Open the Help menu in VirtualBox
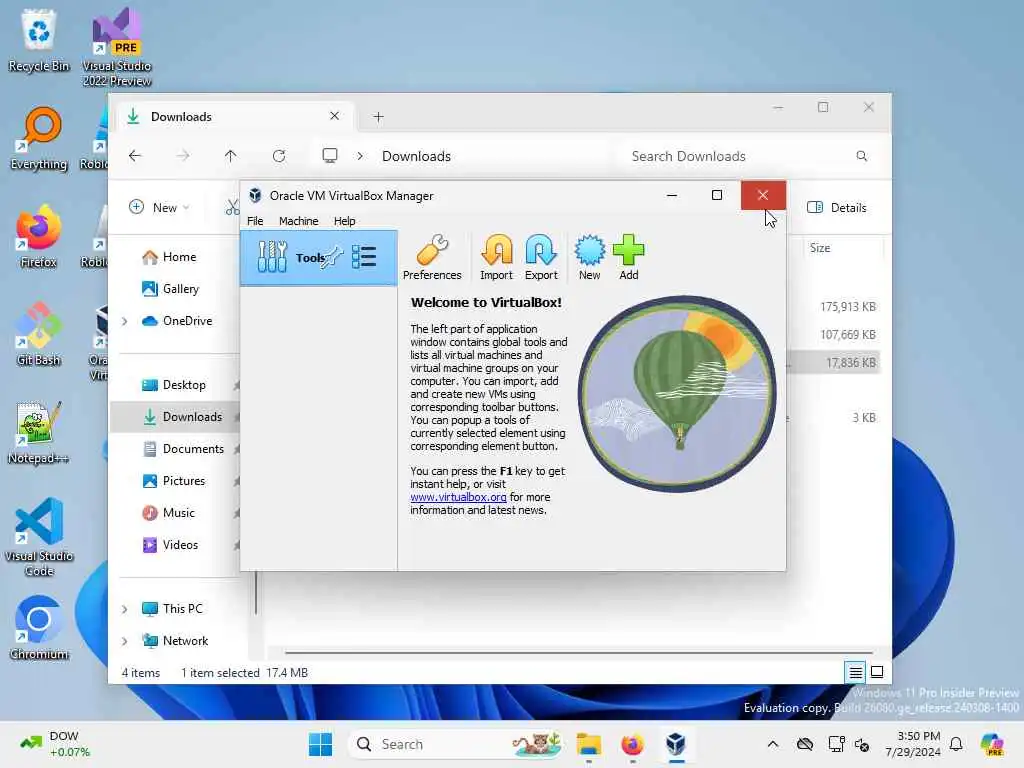The height and width of the screenshot is (768, 1024). click(x=344, y=221)
